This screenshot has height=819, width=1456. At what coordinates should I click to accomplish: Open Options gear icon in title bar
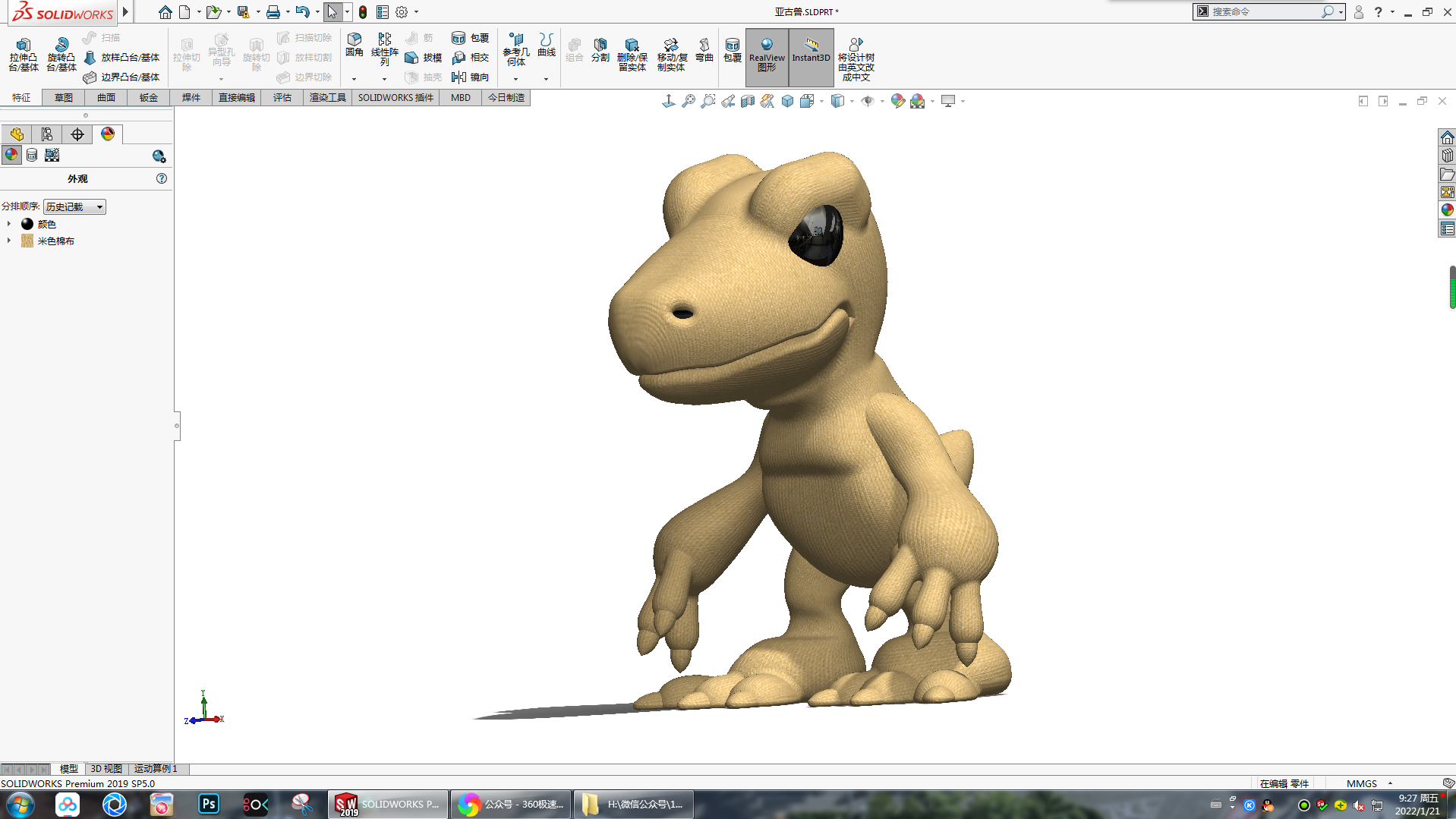pyautogui.click(x=402, y=12)
